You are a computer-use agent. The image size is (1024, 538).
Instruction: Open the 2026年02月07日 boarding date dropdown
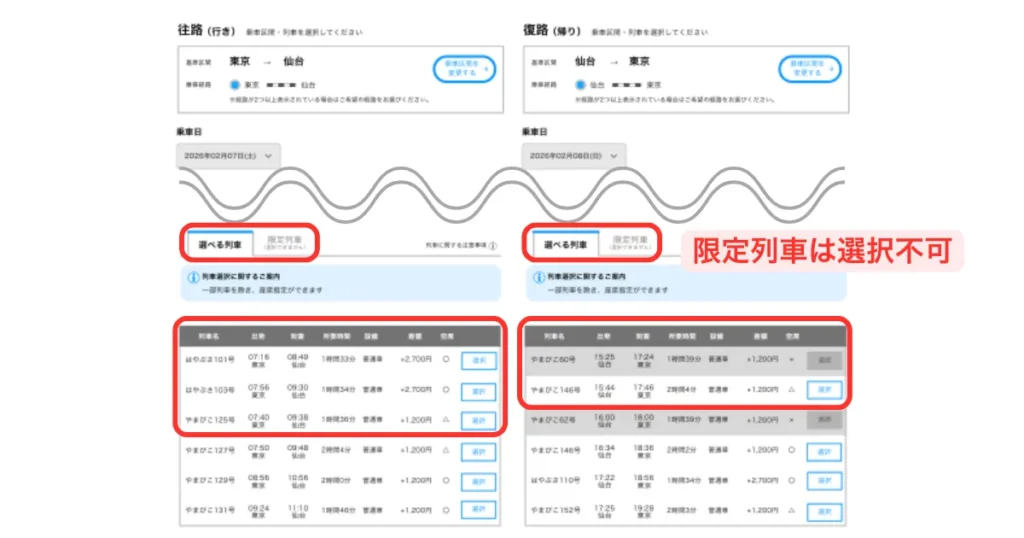(x=229, y=156)
